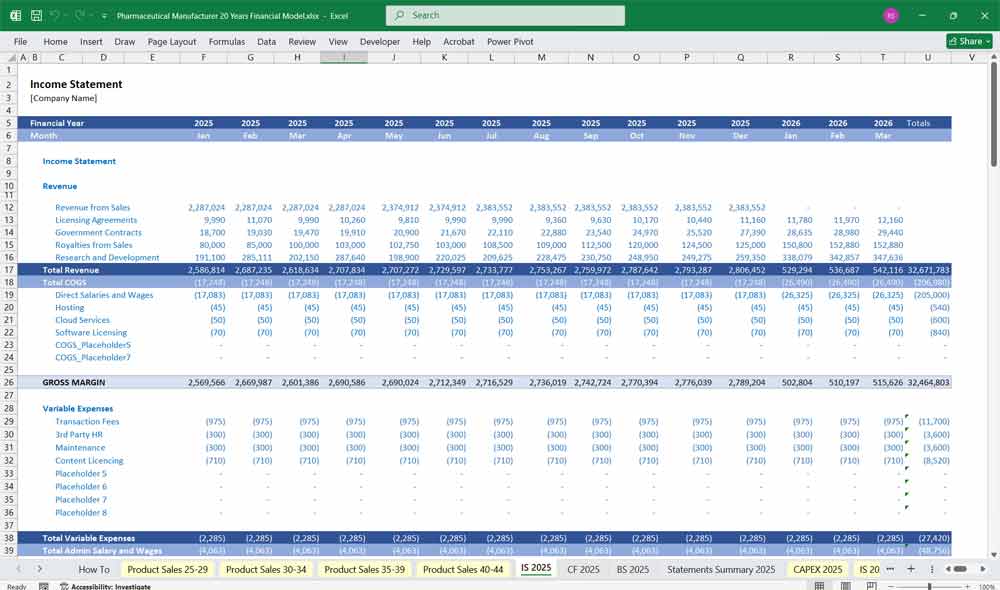Click the vertical scroll down arrow
The height and width of the screenshot is (590, 1000).
click(x=994, y=555)
